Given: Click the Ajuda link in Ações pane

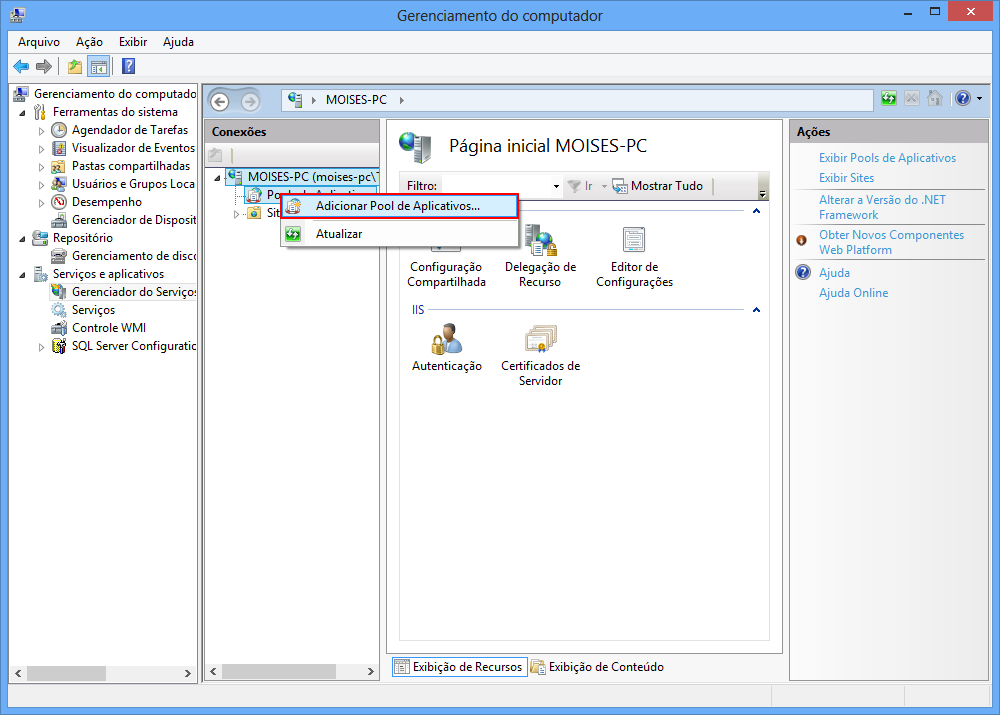Looking at the screenshot, I should (x=834, y=272).
